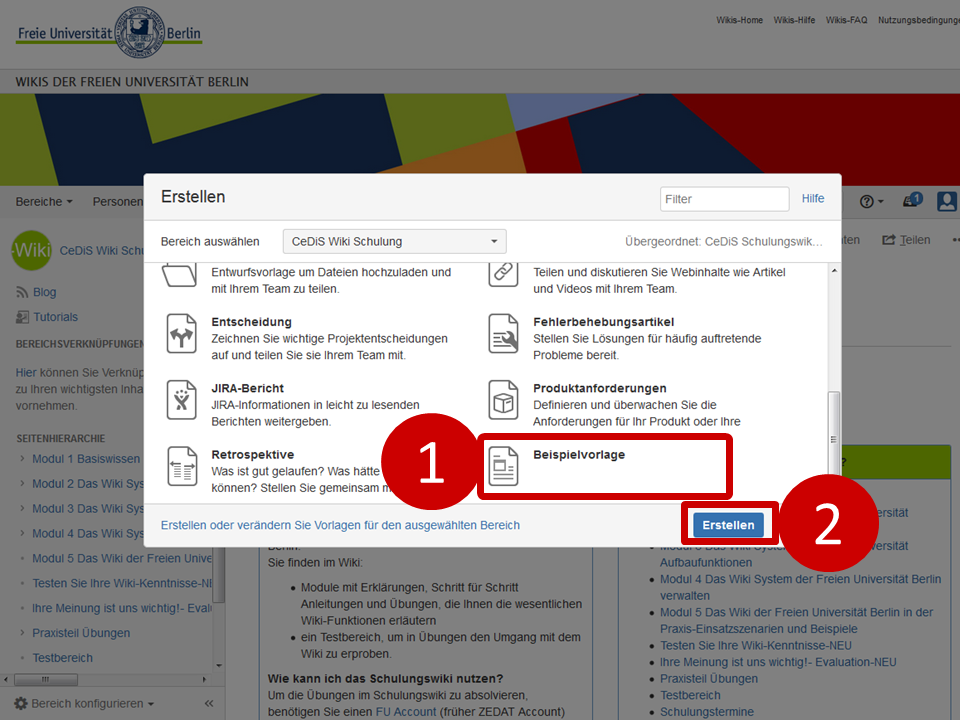This screenshot has height=720, width=960.
Task: Open the user profile avatar icon
Action: [x=947, y=201]
